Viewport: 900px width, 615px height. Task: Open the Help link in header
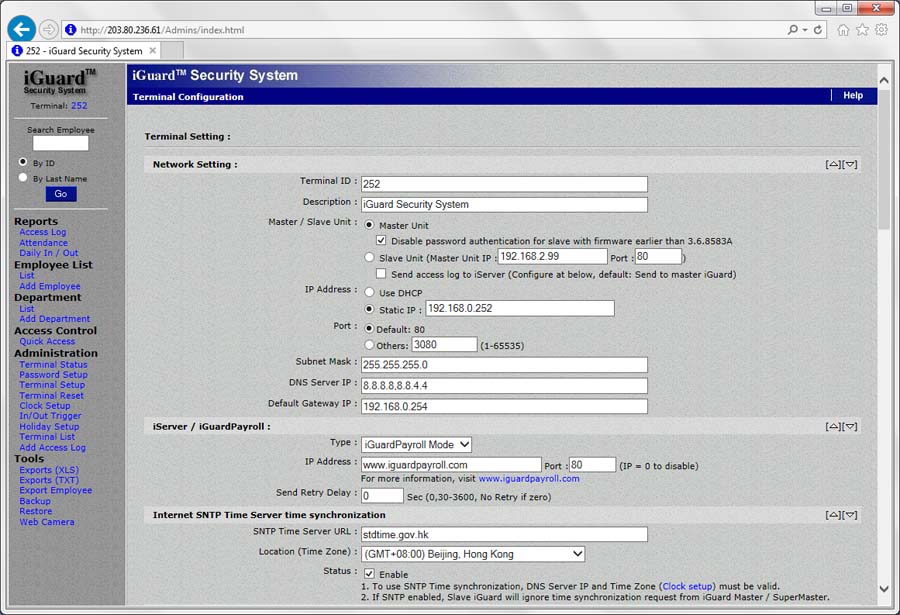coord(853,95)
